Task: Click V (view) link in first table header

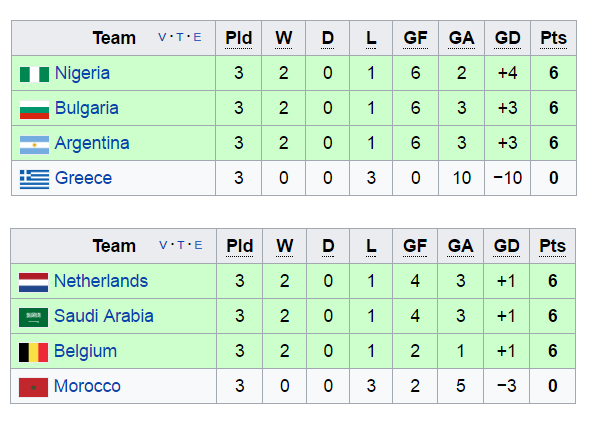Action: pos(162,37)
